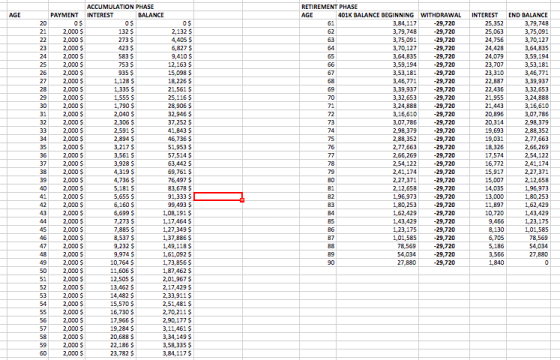Select the BALANCE header in accumulation table
560x360 pixels.
[164, 15]
